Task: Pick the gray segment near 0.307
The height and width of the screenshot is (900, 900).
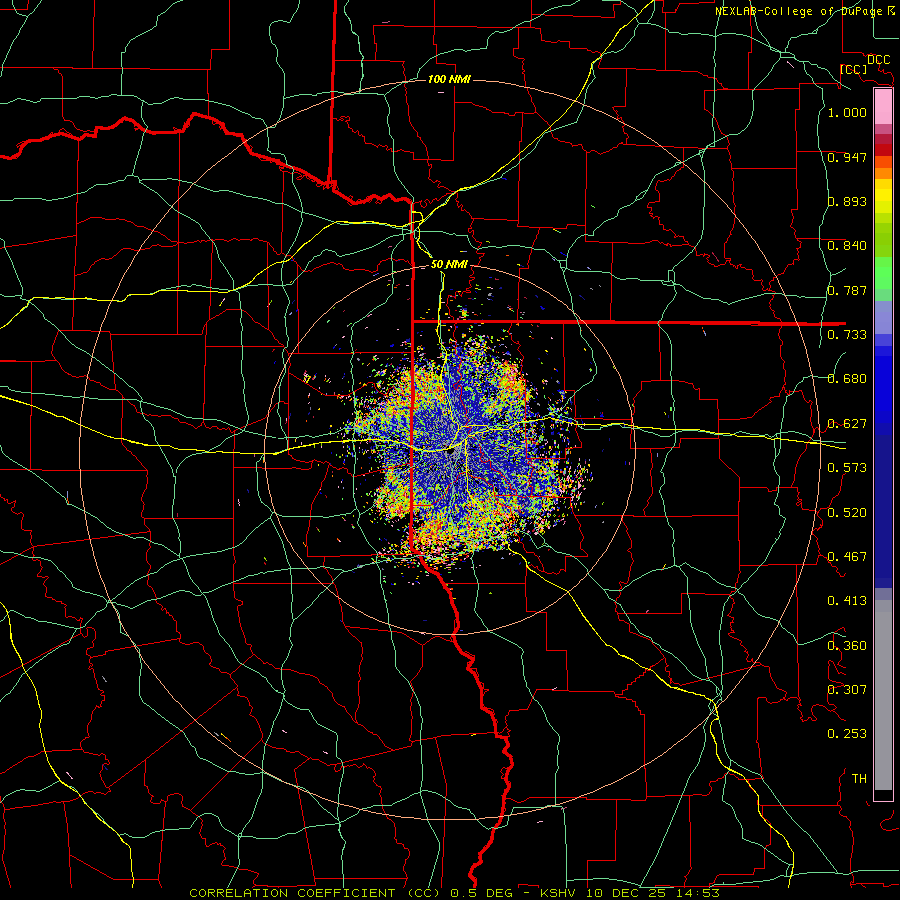Action: [883, 695]
